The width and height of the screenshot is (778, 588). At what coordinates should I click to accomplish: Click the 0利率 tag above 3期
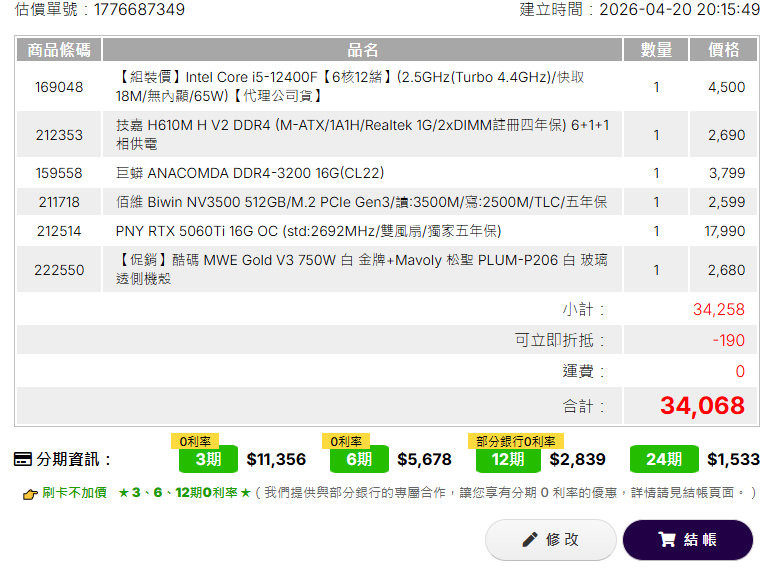pyautogui.click(x=195, y=441)
